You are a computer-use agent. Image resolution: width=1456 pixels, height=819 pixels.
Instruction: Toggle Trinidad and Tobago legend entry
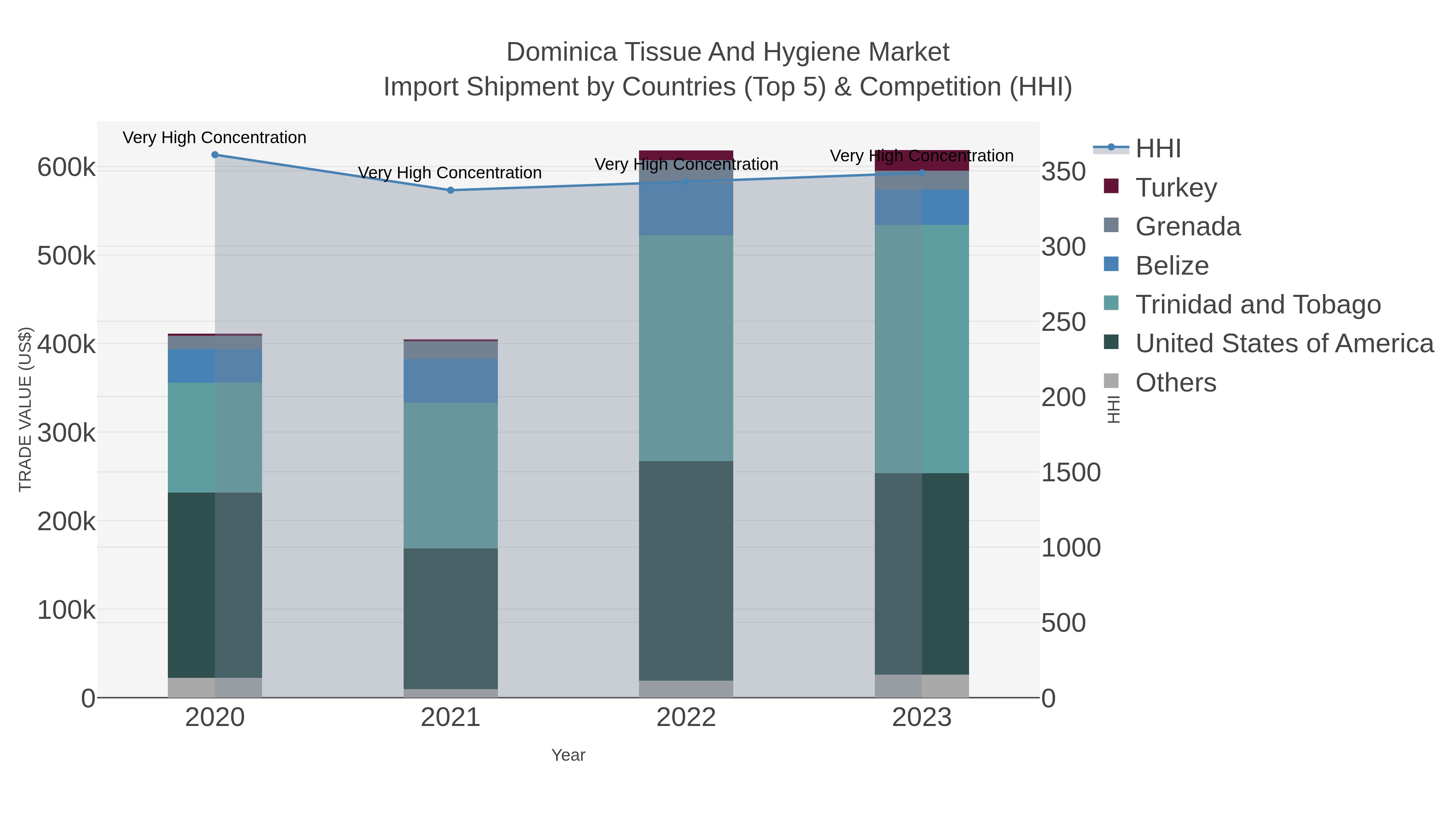[x=1242, y=304]
